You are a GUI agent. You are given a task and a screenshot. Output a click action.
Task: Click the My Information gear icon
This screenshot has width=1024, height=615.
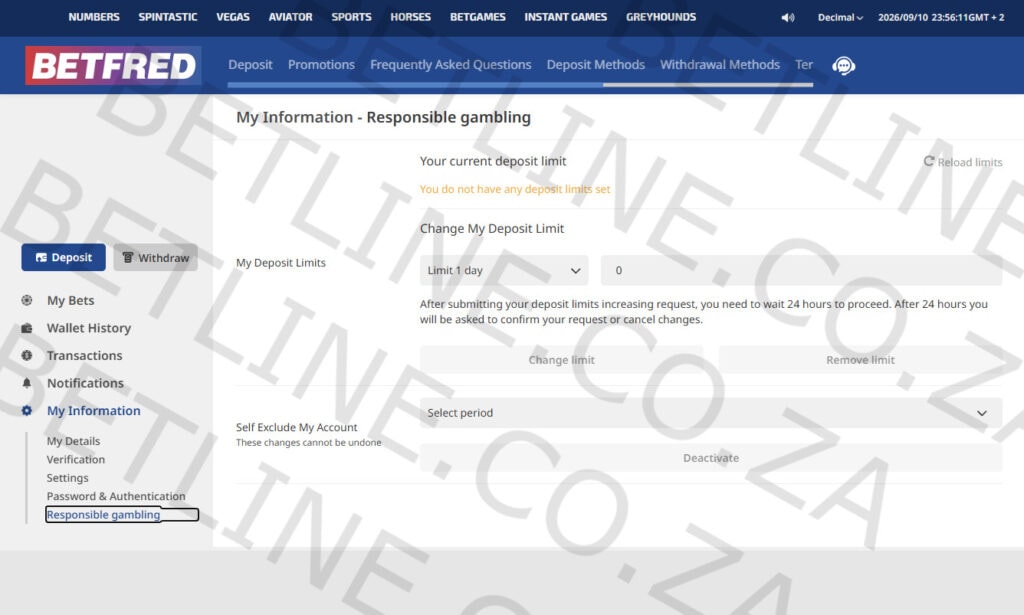pyautogui.click(x=27, y=411)
